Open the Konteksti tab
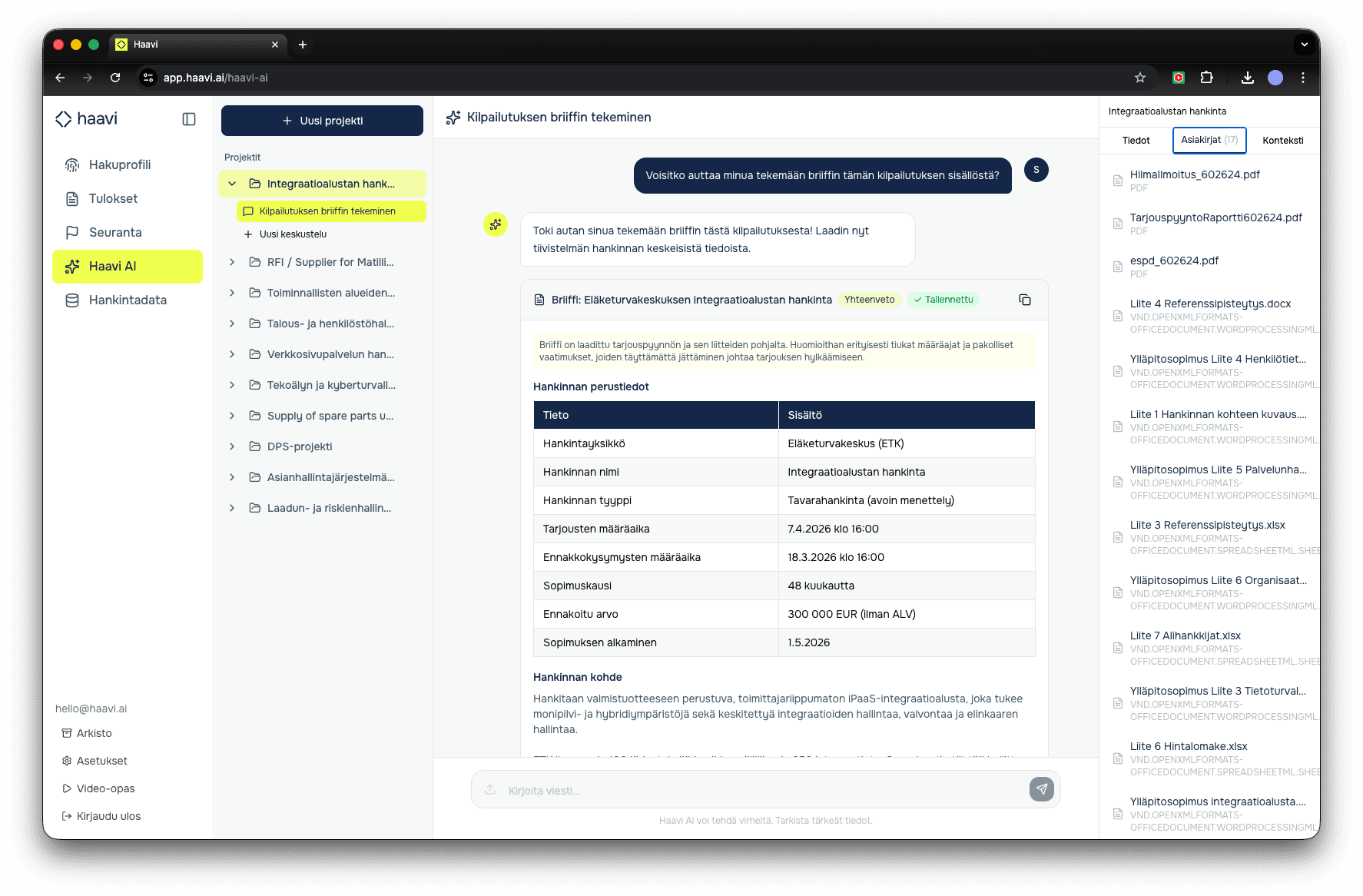 tap(1283, 140)
